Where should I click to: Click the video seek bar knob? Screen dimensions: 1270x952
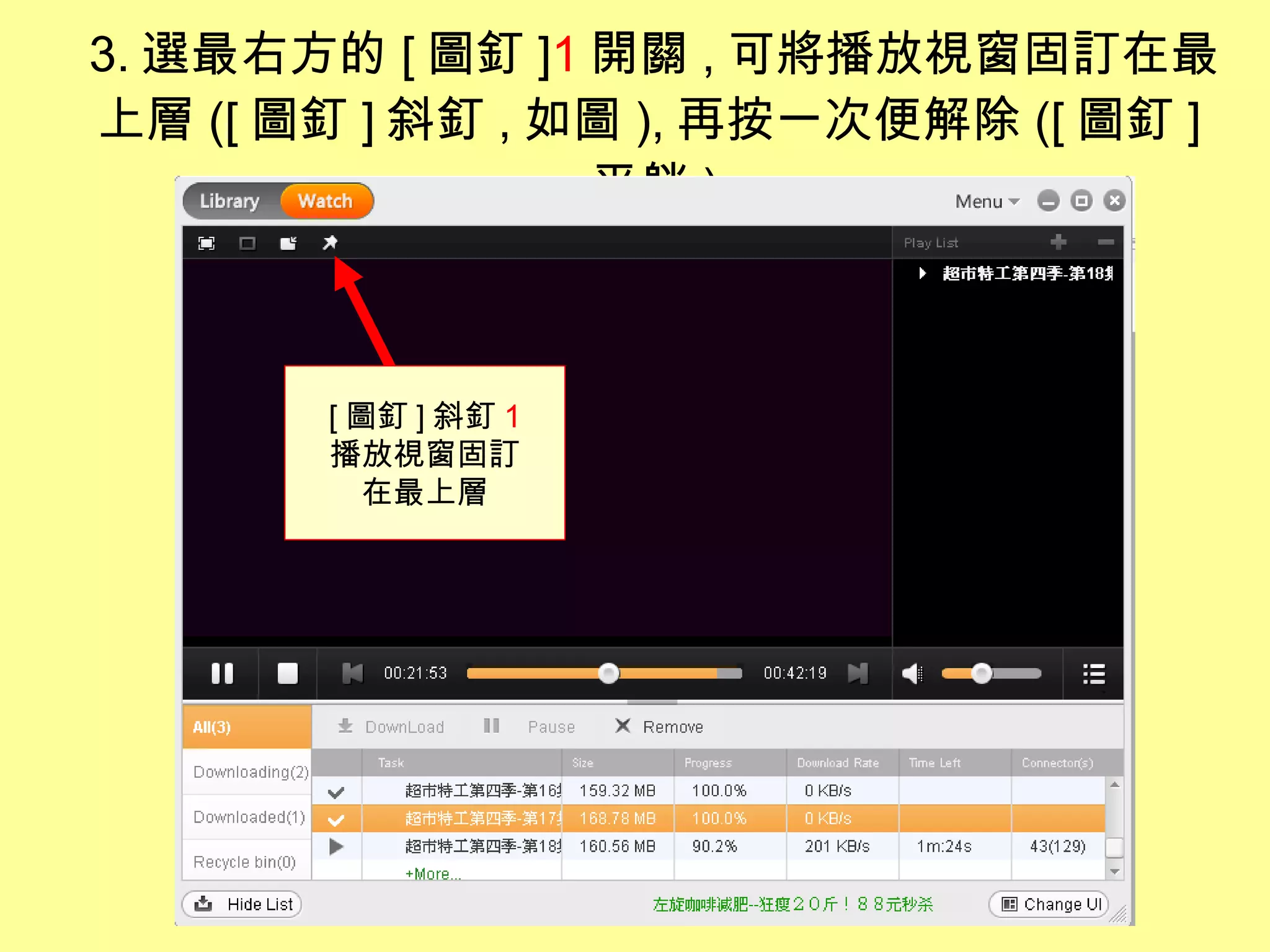(608, 673)
